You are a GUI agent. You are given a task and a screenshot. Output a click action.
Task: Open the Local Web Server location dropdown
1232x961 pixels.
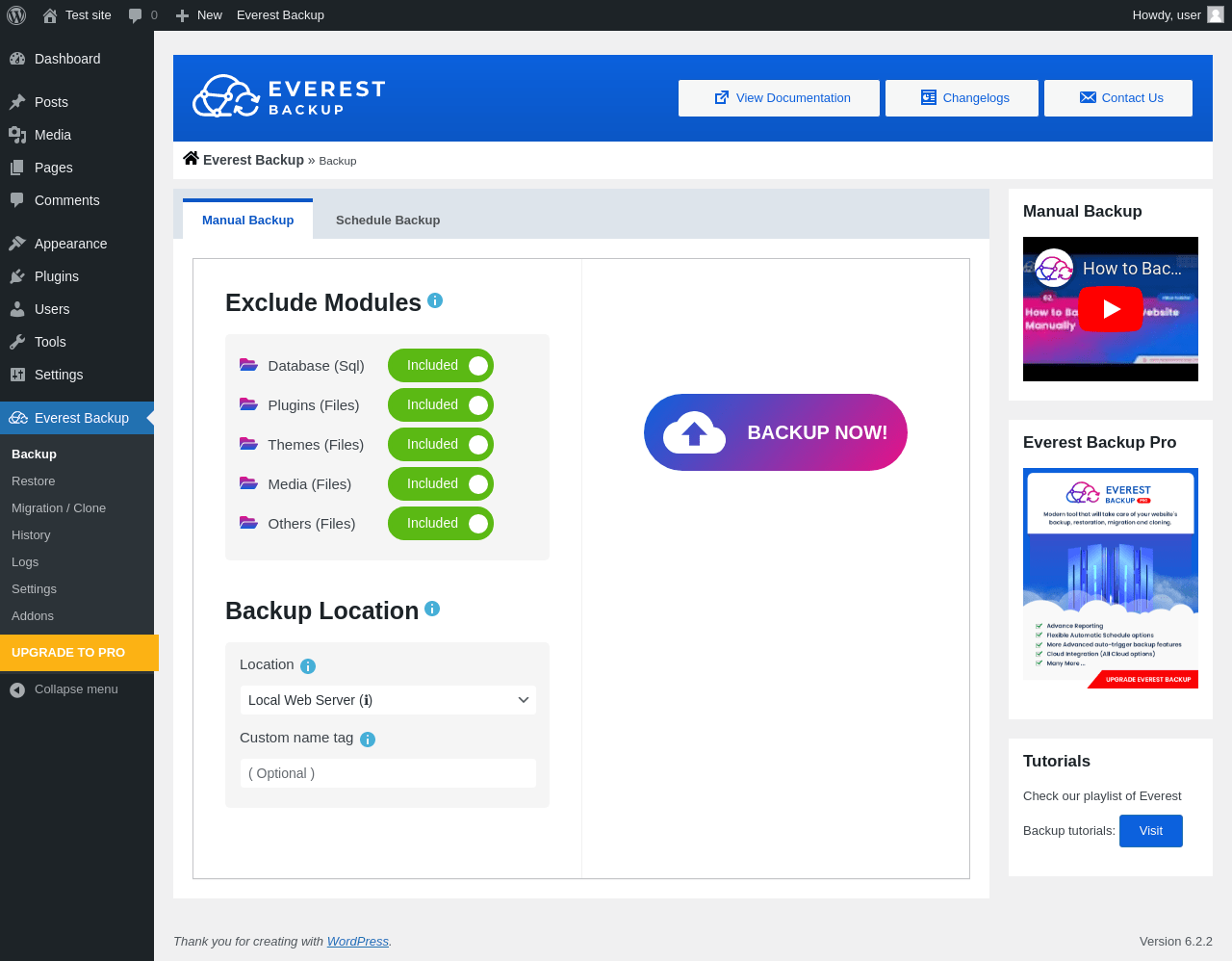(x=388, y=700)
